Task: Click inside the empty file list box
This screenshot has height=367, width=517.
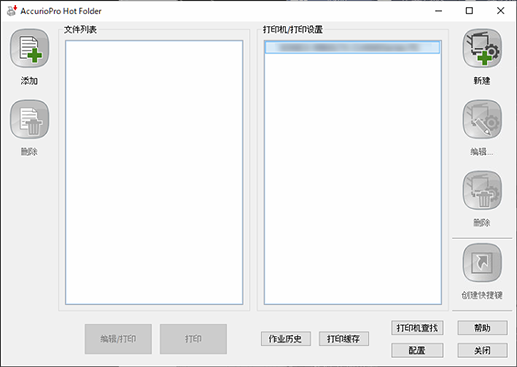Action: click(x=154, y=172)
